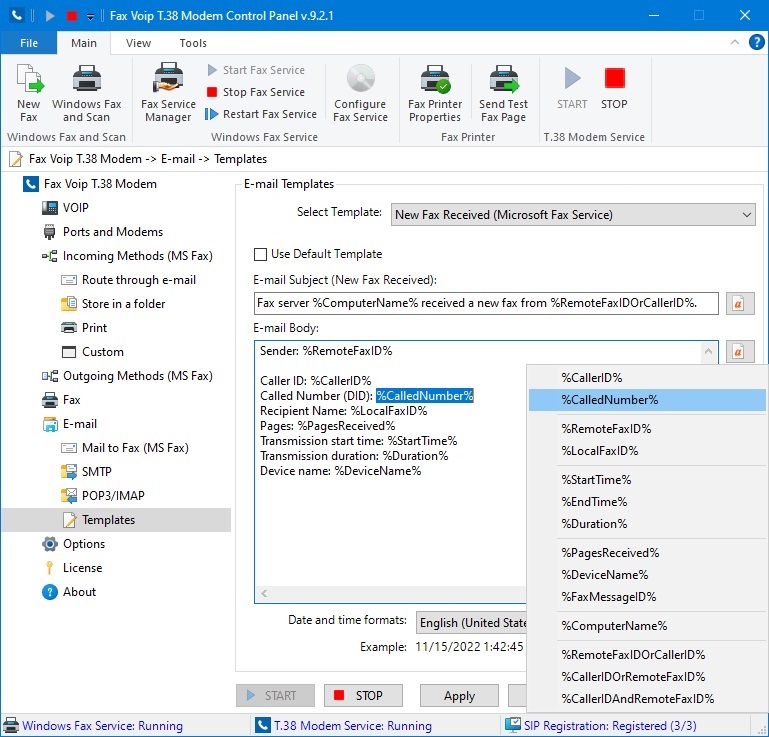Click the disabled bottom START button
The height and width of the screenshot is (737, 769).
pyautogui.click(x=275, y=696)
